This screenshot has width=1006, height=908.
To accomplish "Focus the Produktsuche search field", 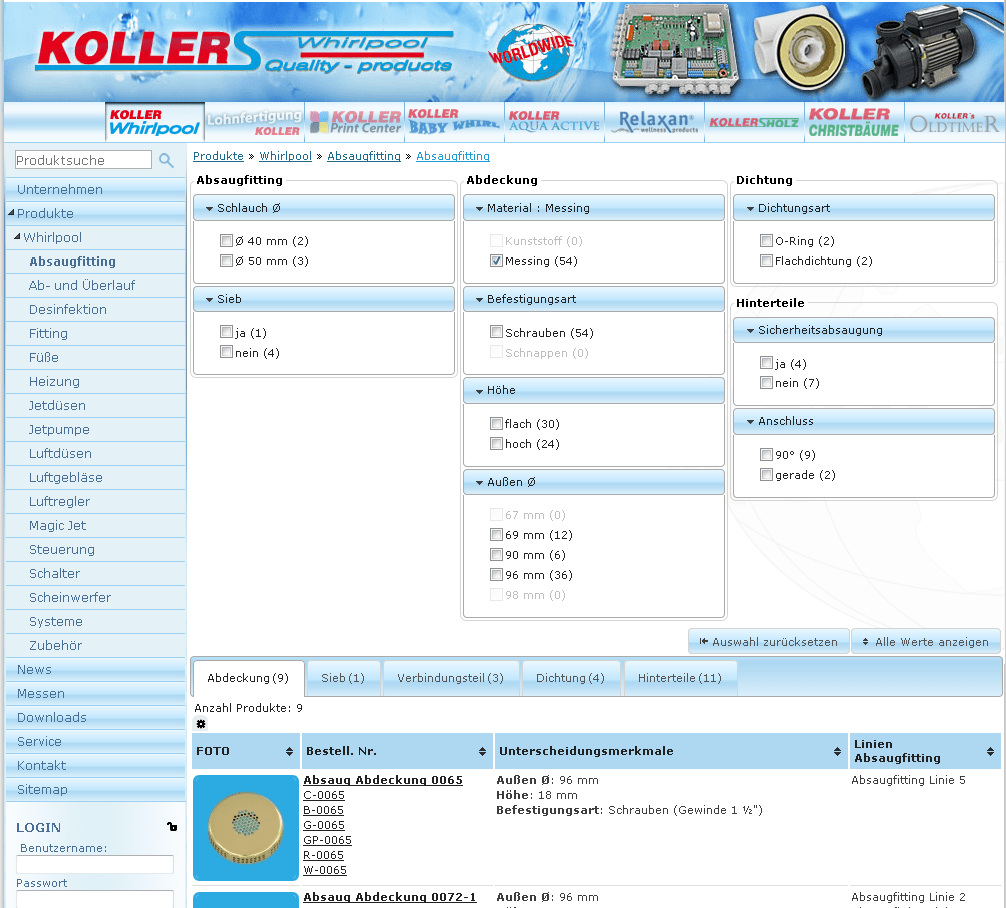I will [x=83, y=160].
